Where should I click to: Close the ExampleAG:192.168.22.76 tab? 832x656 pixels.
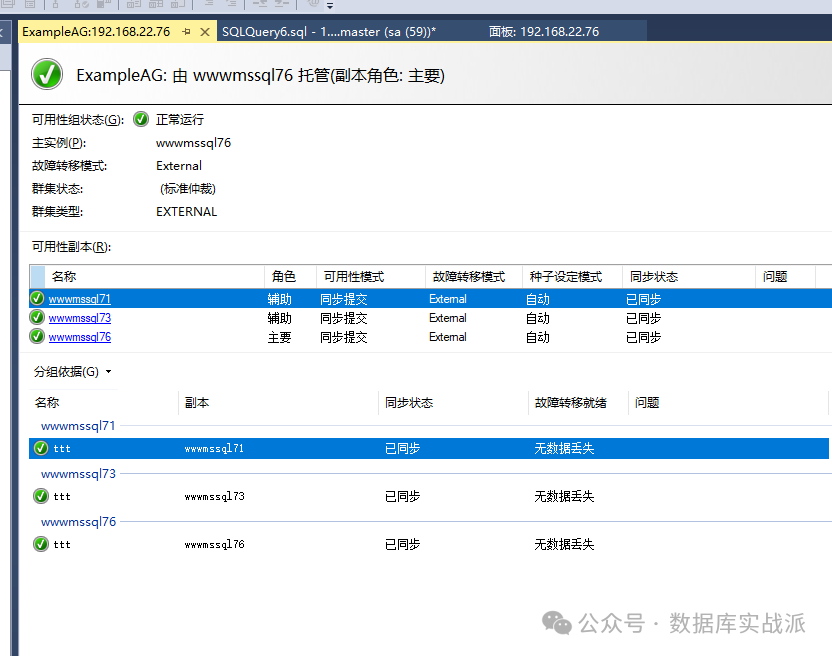(x=205, y=32)
